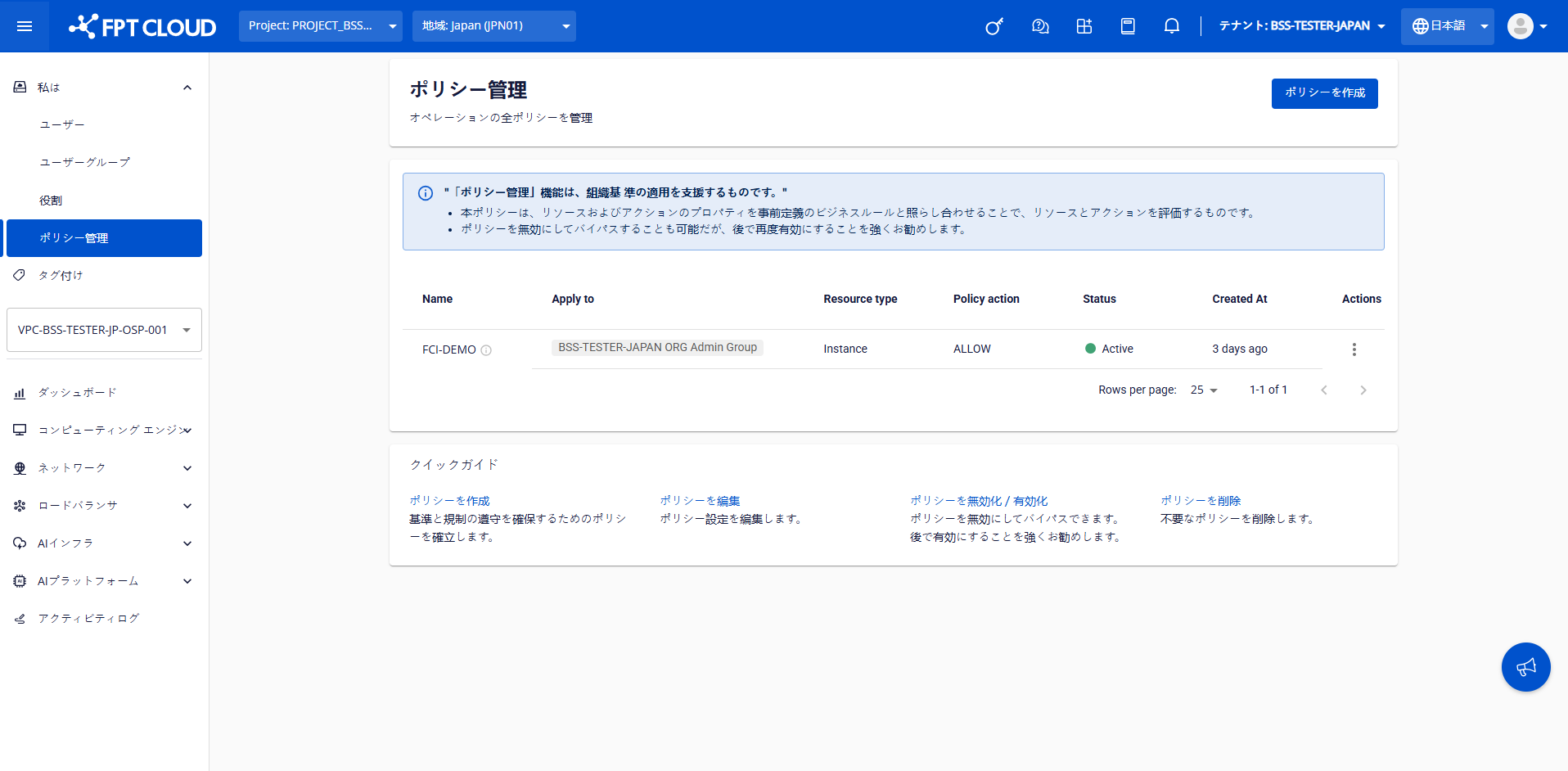
Task: Click the Active status cell
Action: point(1109,349)
